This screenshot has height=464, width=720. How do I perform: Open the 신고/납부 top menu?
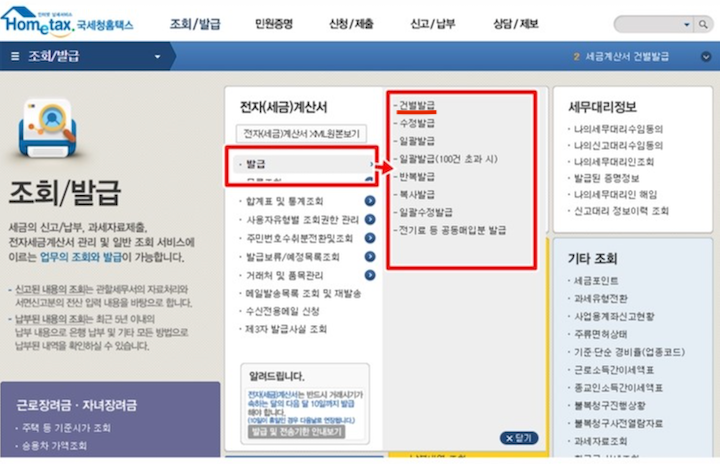tap(433, 24)
